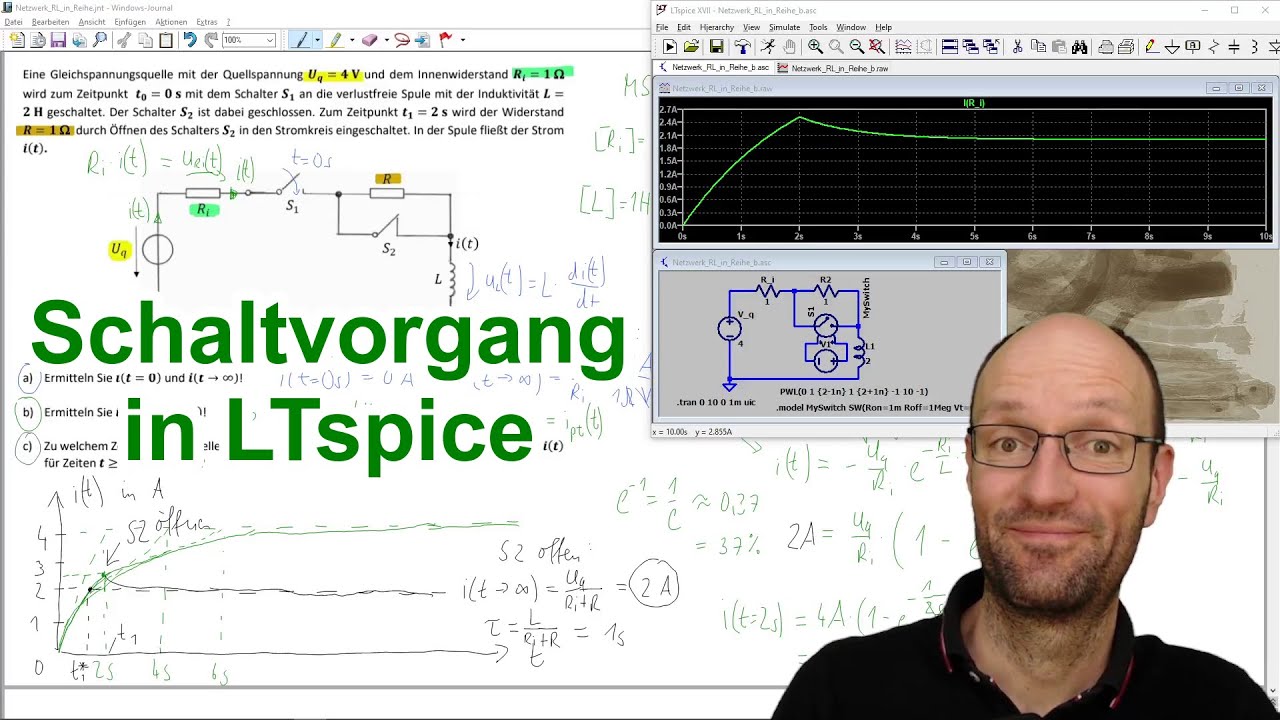Click the Cascade Windows icon in LTspice
The height and width of the screenshot is (720, 1280).
(x=970, y=47)
